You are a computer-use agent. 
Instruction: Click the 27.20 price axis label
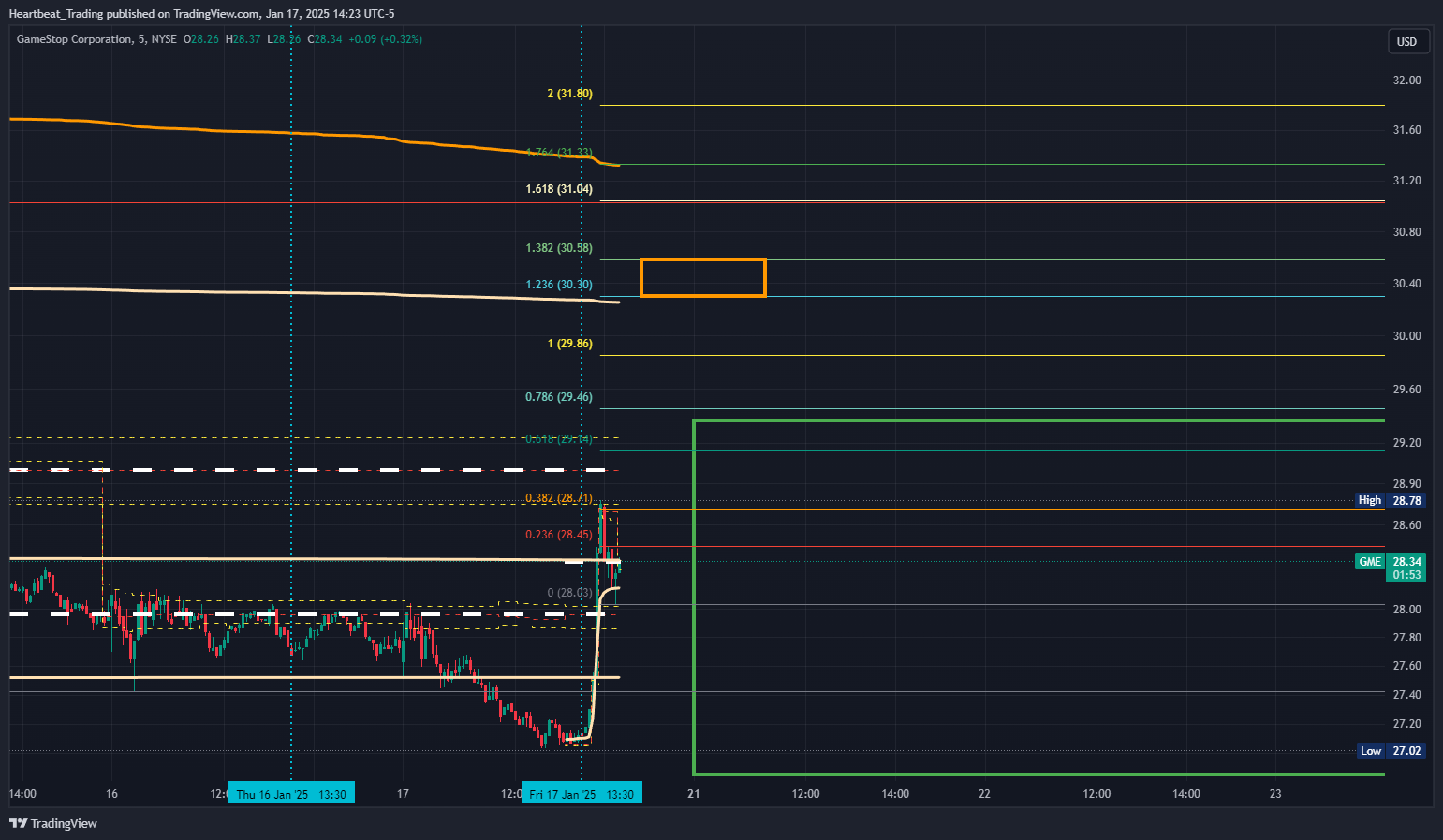[x=1406, y=724]
